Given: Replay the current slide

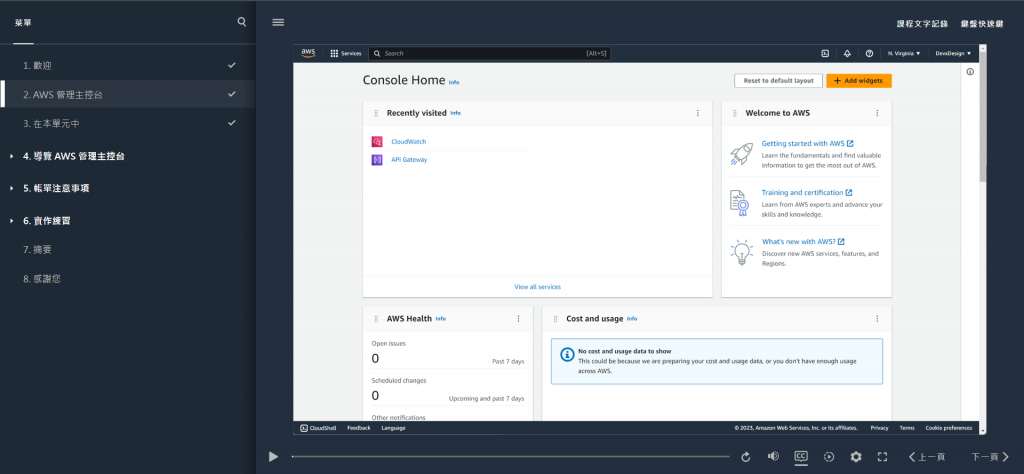Looking at the screenshot, I should [x=745, y=457].
